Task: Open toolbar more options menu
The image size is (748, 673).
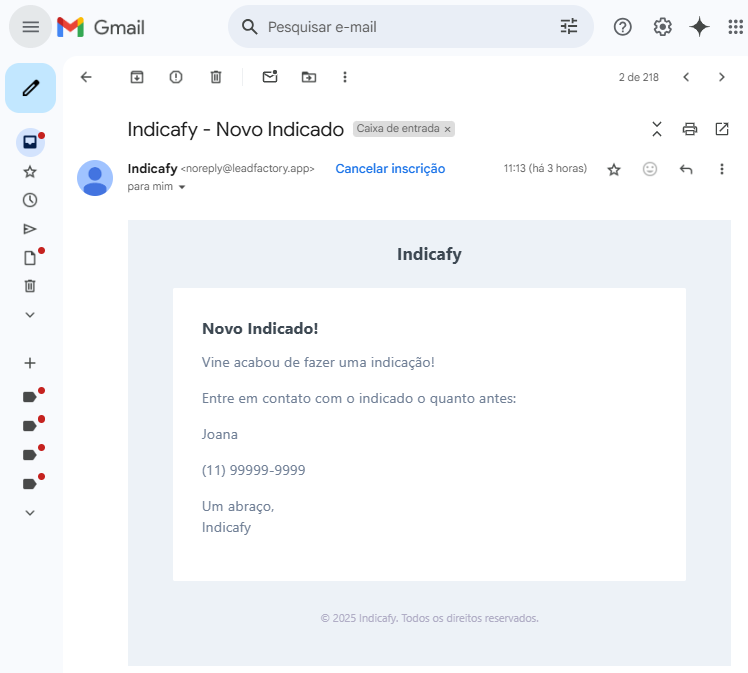Action: pos(345,77)
